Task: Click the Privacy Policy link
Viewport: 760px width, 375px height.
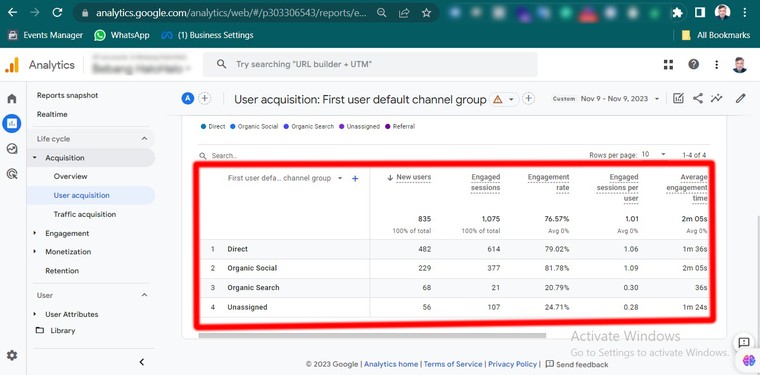Action: [x=512, y=364]
